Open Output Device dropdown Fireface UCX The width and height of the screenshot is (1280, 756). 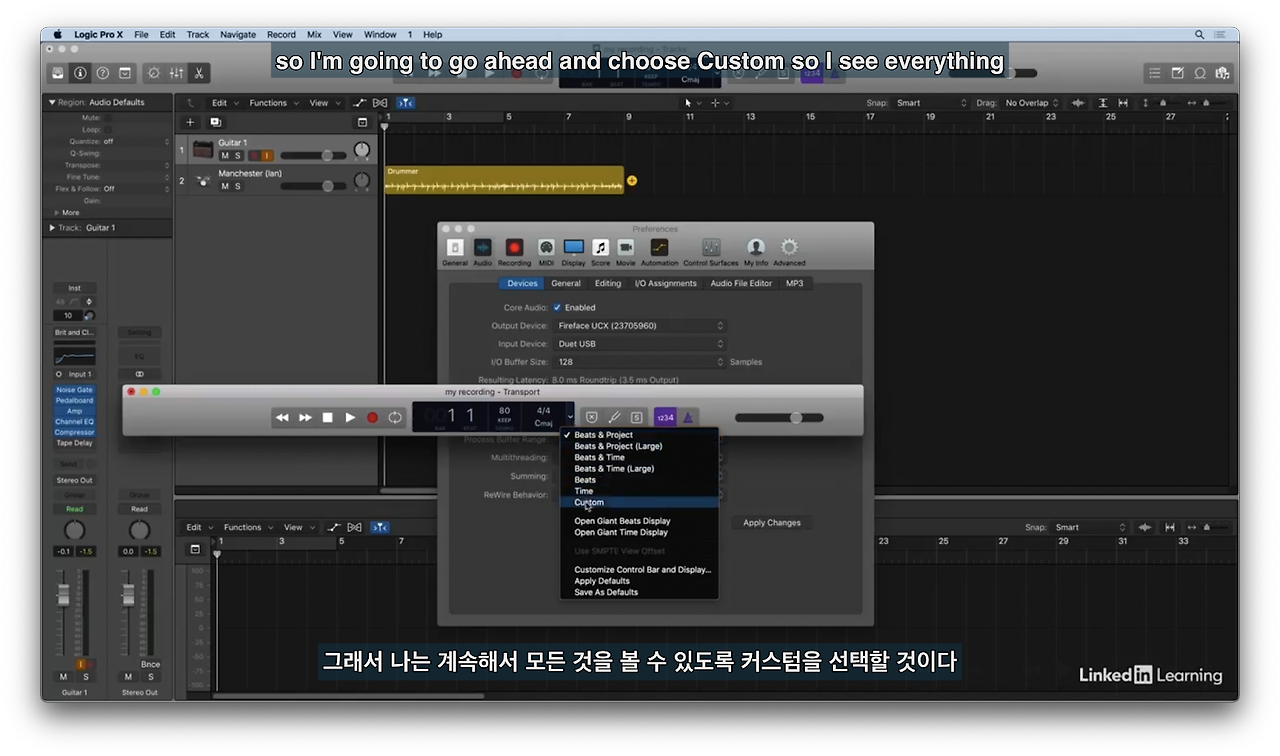(x=640, y=326)
